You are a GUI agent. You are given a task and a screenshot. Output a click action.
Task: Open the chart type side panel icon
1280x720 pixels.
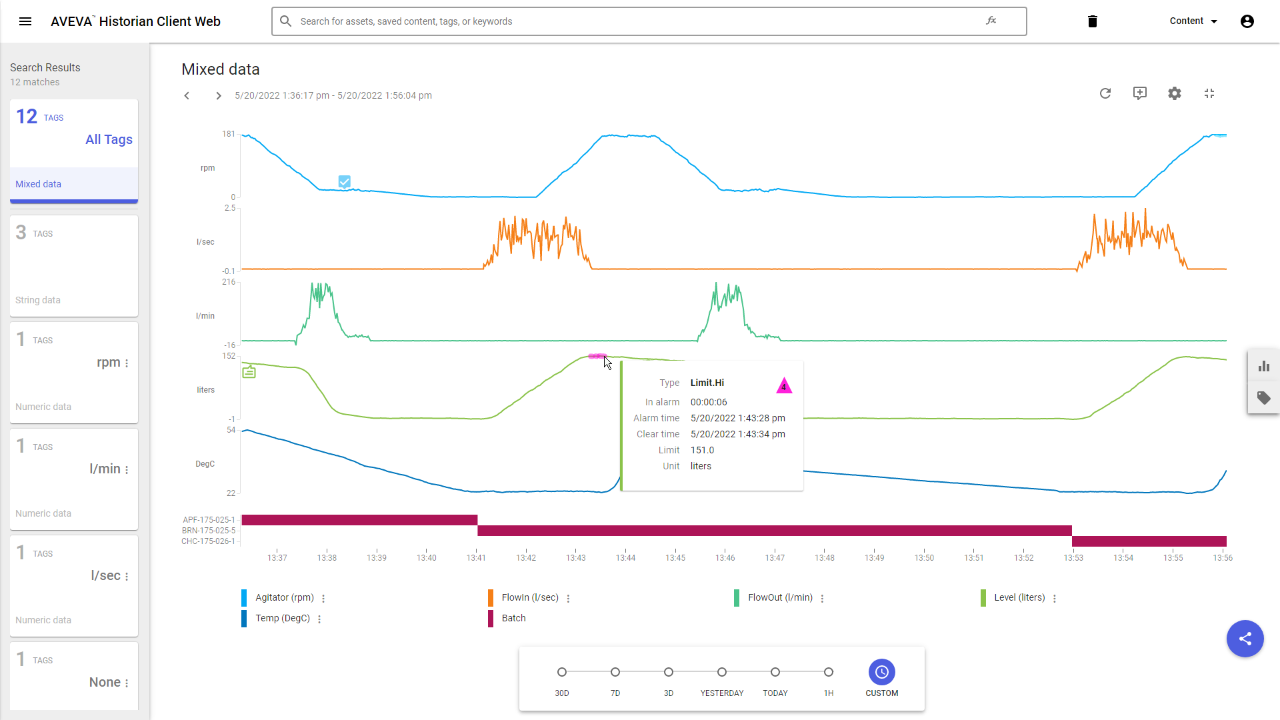[x=1263, y=366]
